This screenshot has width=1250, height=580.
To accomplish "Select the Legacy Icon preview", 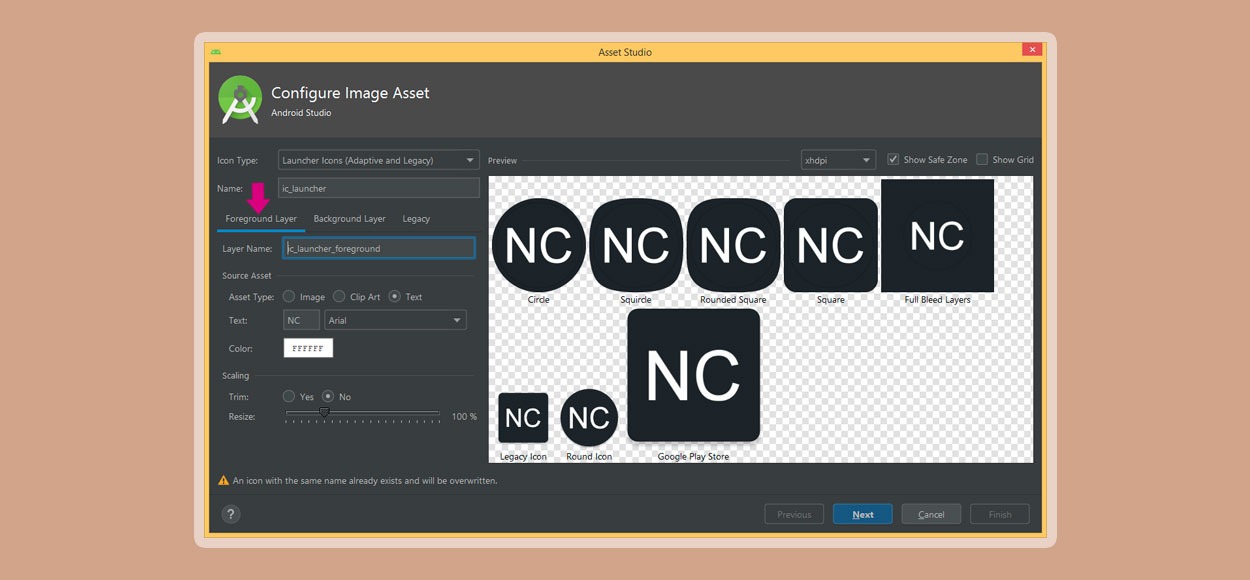I will click(x=523, y=418).
